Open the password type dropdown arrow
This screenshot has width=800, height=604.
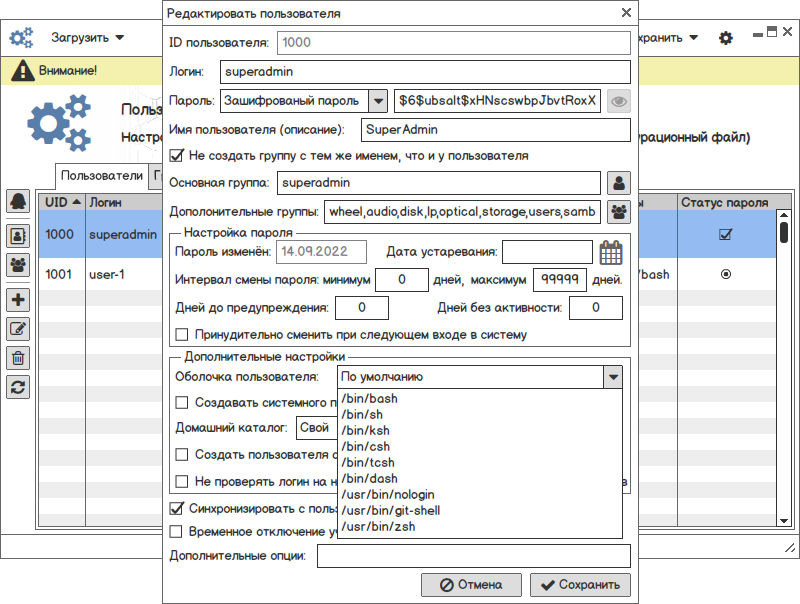click(378, 101)
